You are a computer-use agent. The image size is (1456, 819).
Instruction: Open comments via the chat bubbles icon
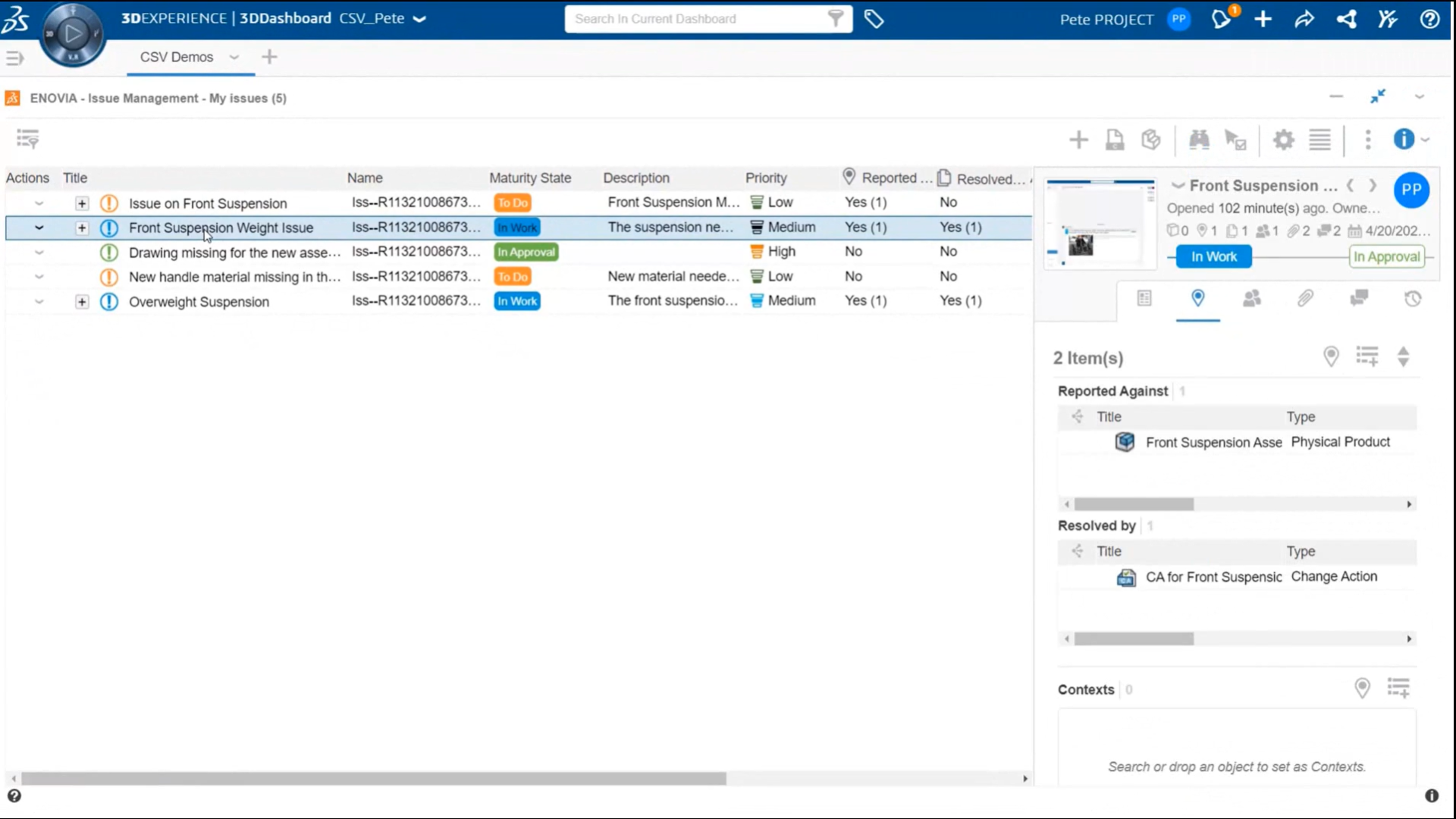pyautogui.click(x=1359, y=299)
